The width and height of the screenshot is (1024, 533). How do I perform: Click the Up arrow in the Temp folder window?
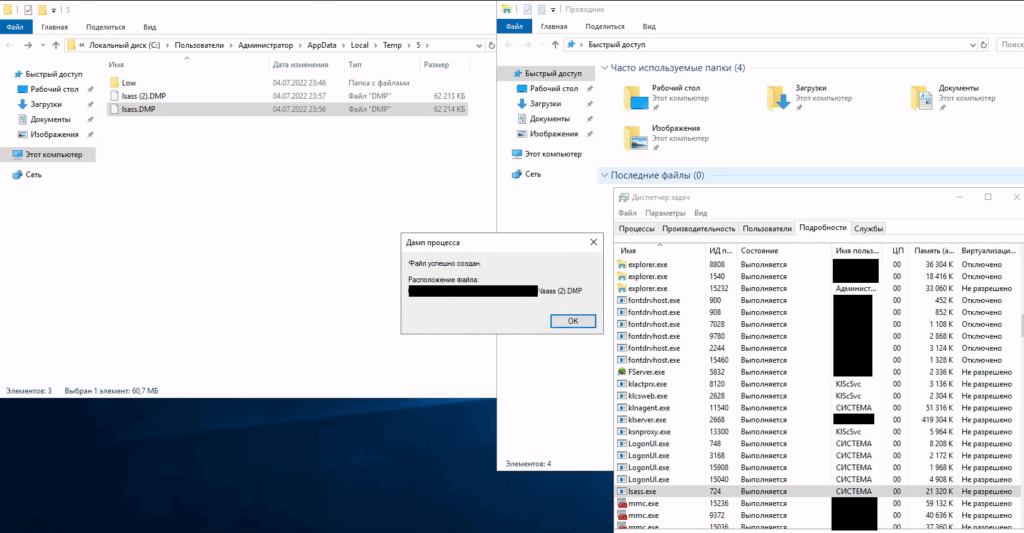pos(55,45)
